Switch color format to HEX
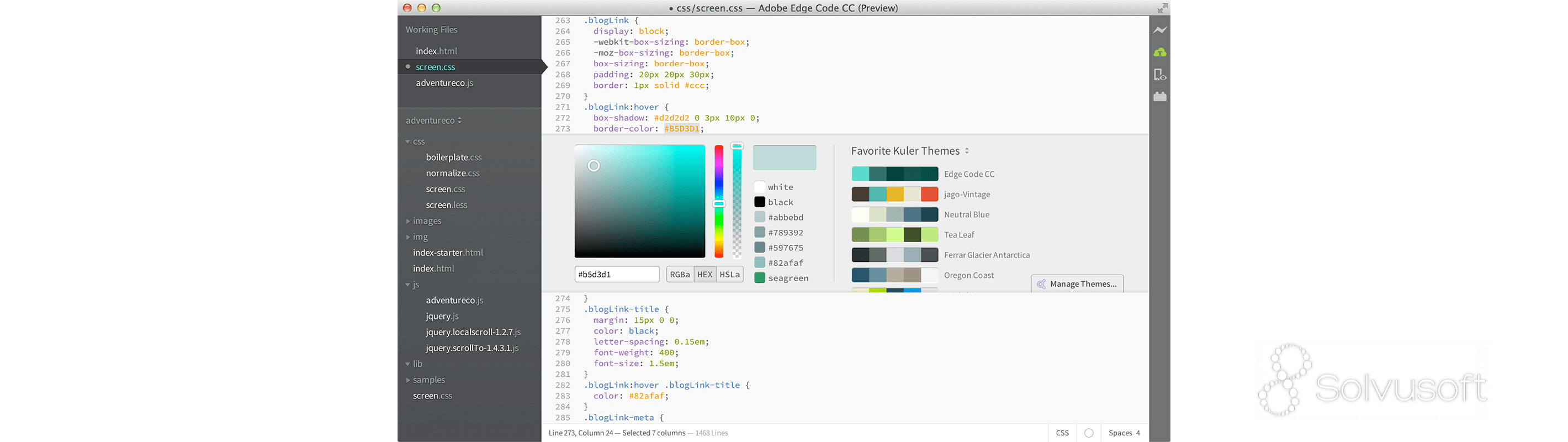Screen dimensions: 1568x442 [705, 275]
